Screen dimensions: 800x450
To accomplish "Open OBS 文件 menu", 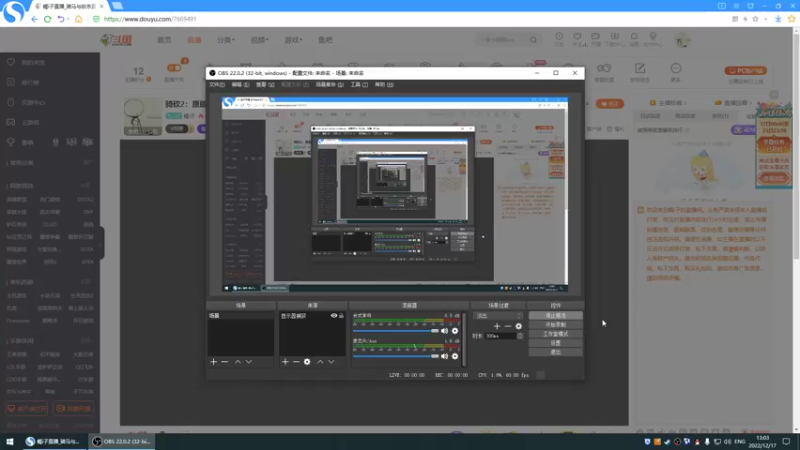I will point(217,85).
